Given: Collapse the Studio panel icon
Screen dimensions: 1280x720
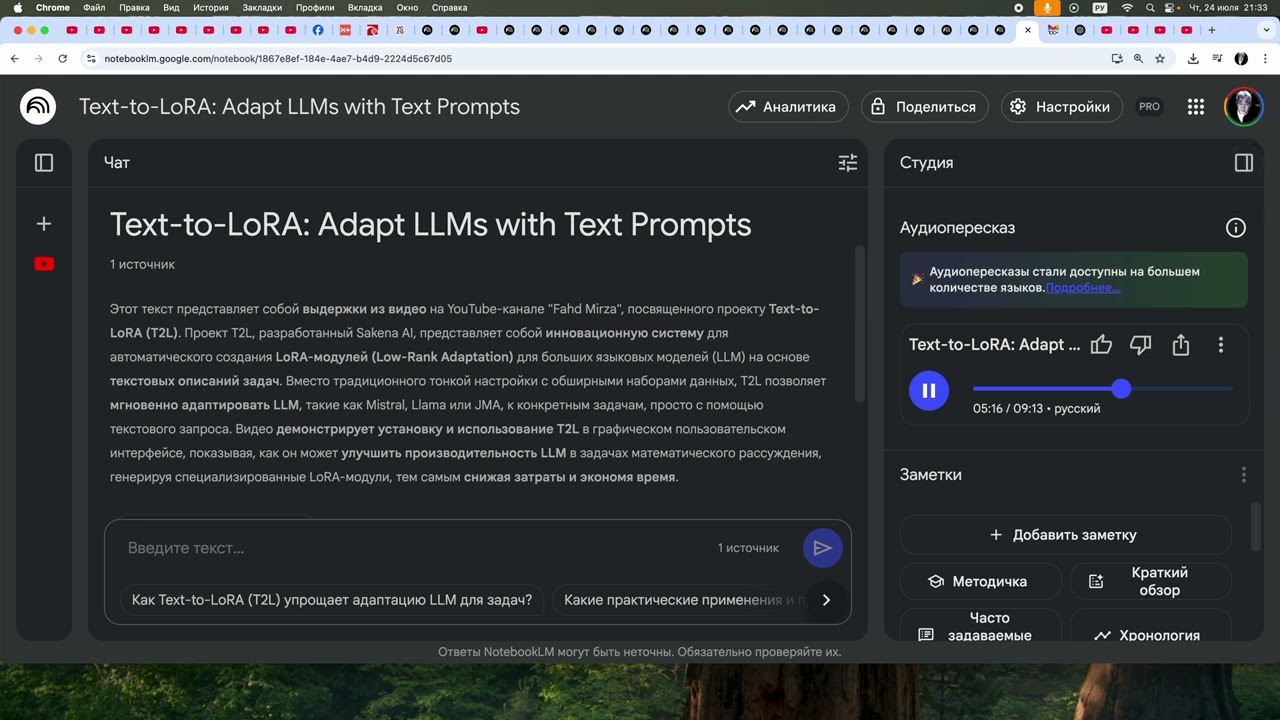Looking at the screenshot, I should (1244, 162).
